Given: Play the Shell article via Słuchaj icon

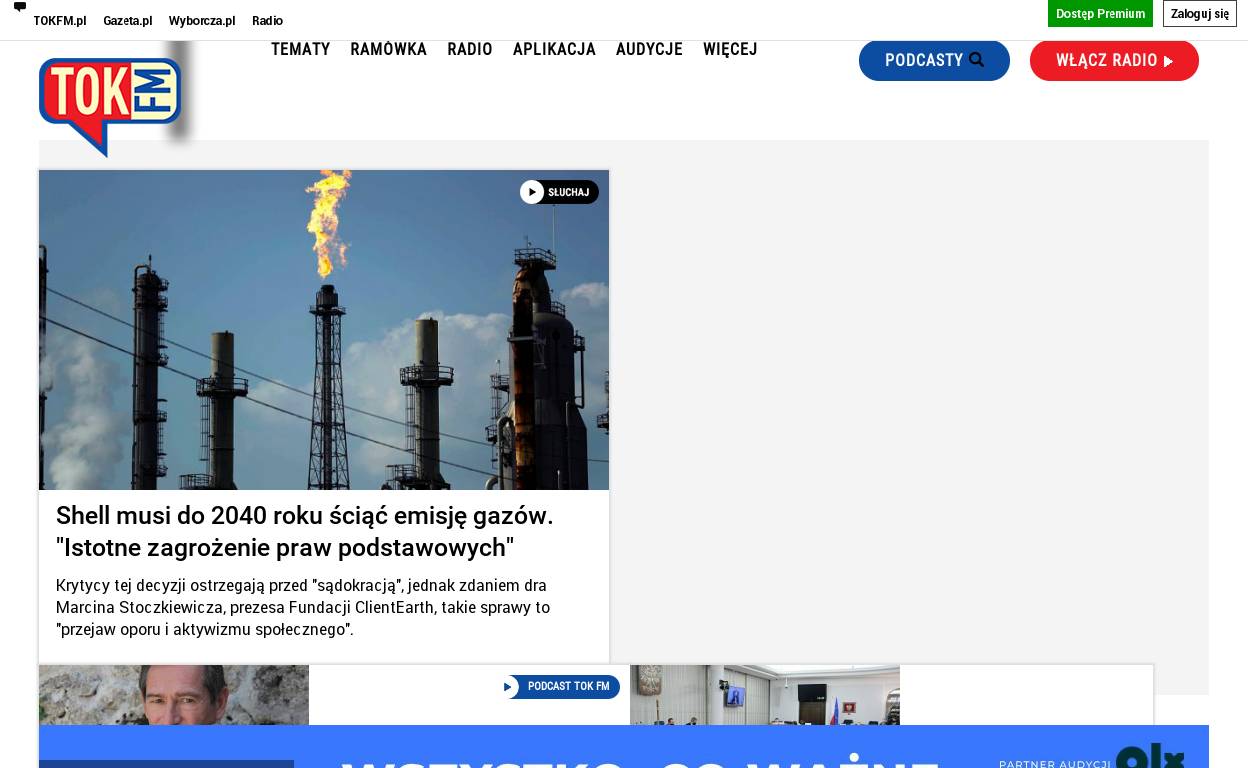Looking at the screenshot, I should [x=559, y=192].
